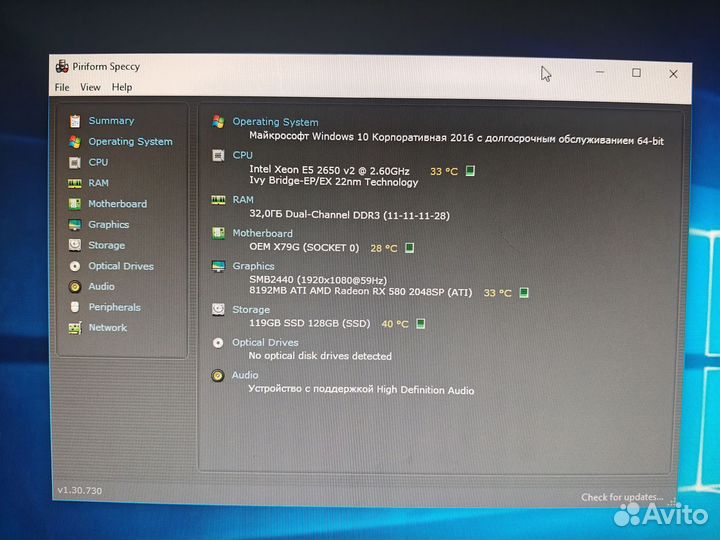Click the Audio speaker icon in sidebar
Screen dimensions: 720x540
point(74,287)
